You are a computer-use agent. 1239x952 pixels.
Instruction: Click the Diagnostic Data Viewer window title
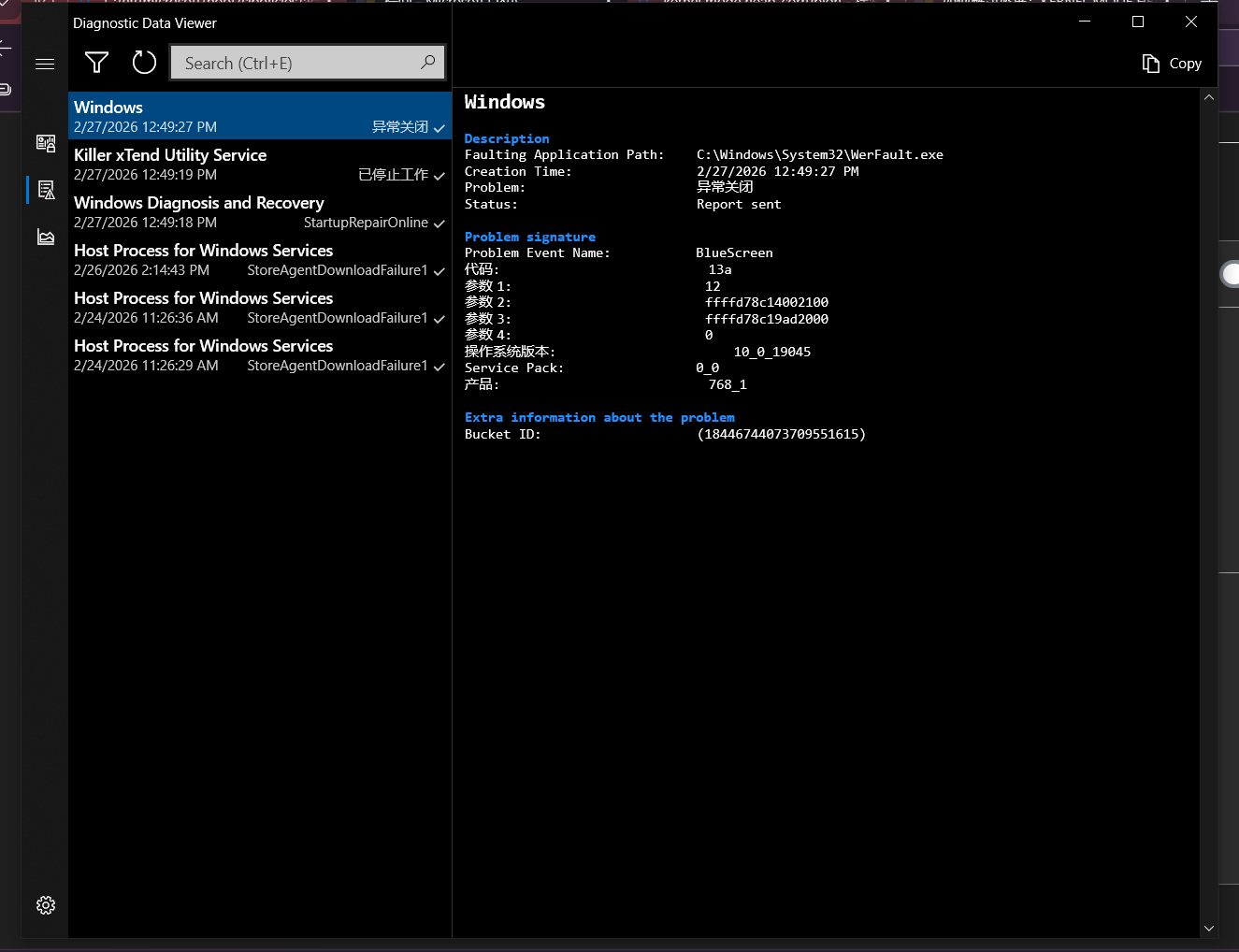(x=145, y=23)
